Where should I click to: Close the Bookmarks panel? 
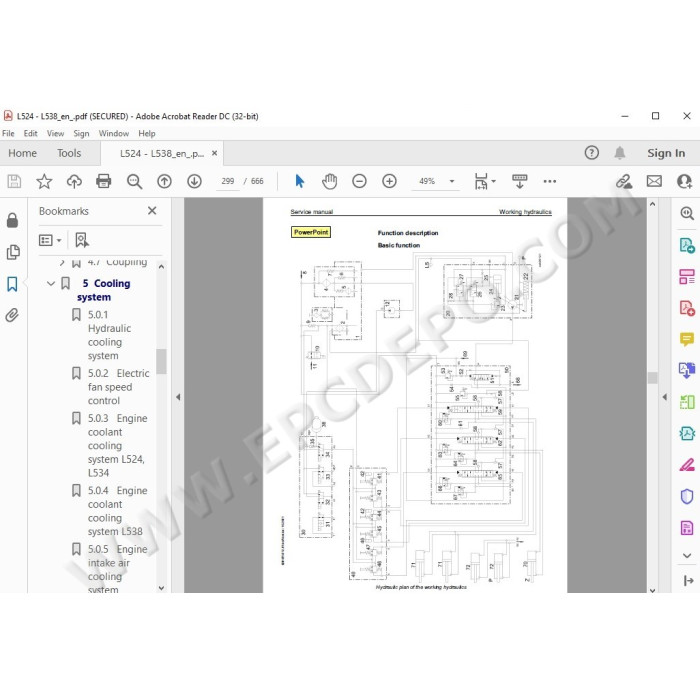pyautogui.click(x=152, y=211)
